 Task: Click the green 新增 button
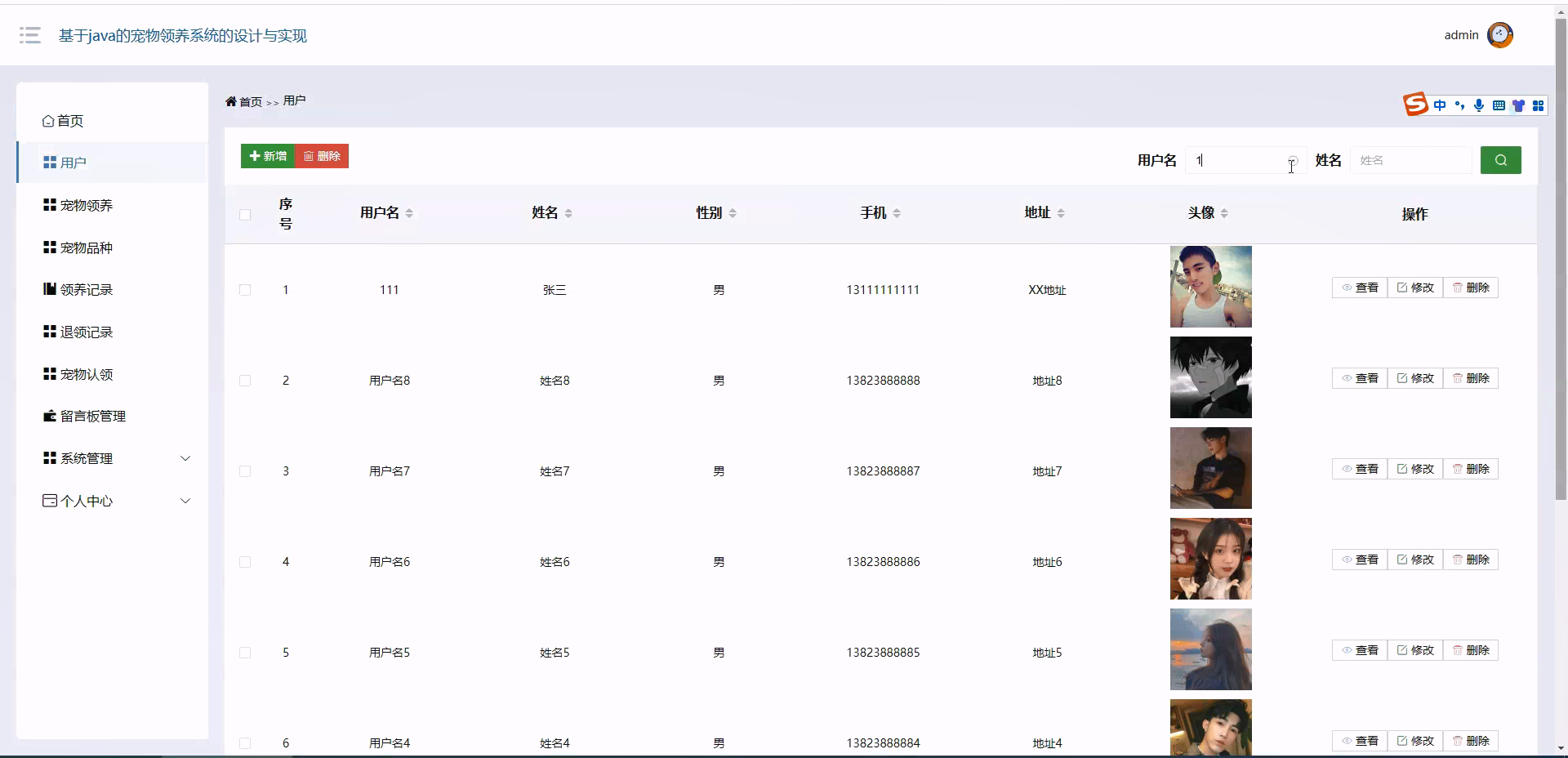click(x=268, y=156)
